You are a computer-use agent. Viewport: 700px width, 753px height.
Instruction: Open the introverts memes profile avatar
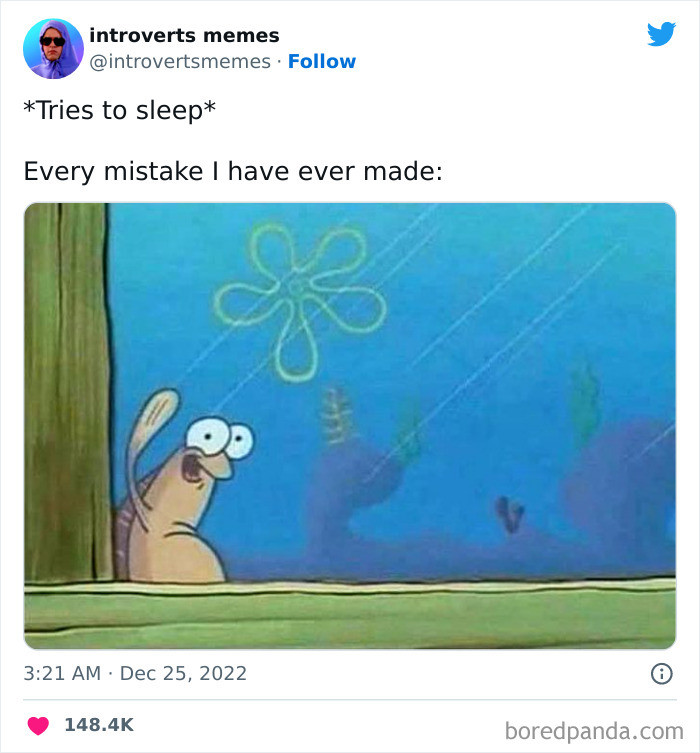coord(53,48)
